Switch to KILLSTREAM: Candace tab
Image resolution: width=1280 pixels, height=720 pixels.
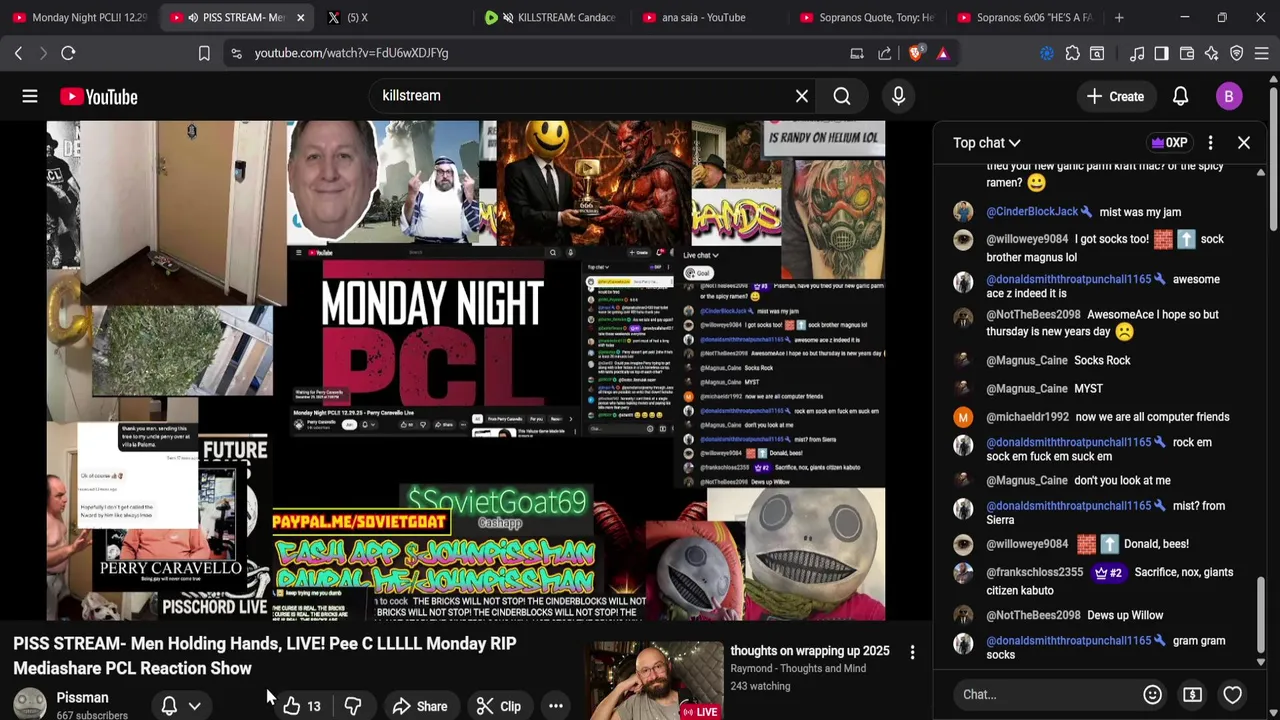click(x=552, y=17)
